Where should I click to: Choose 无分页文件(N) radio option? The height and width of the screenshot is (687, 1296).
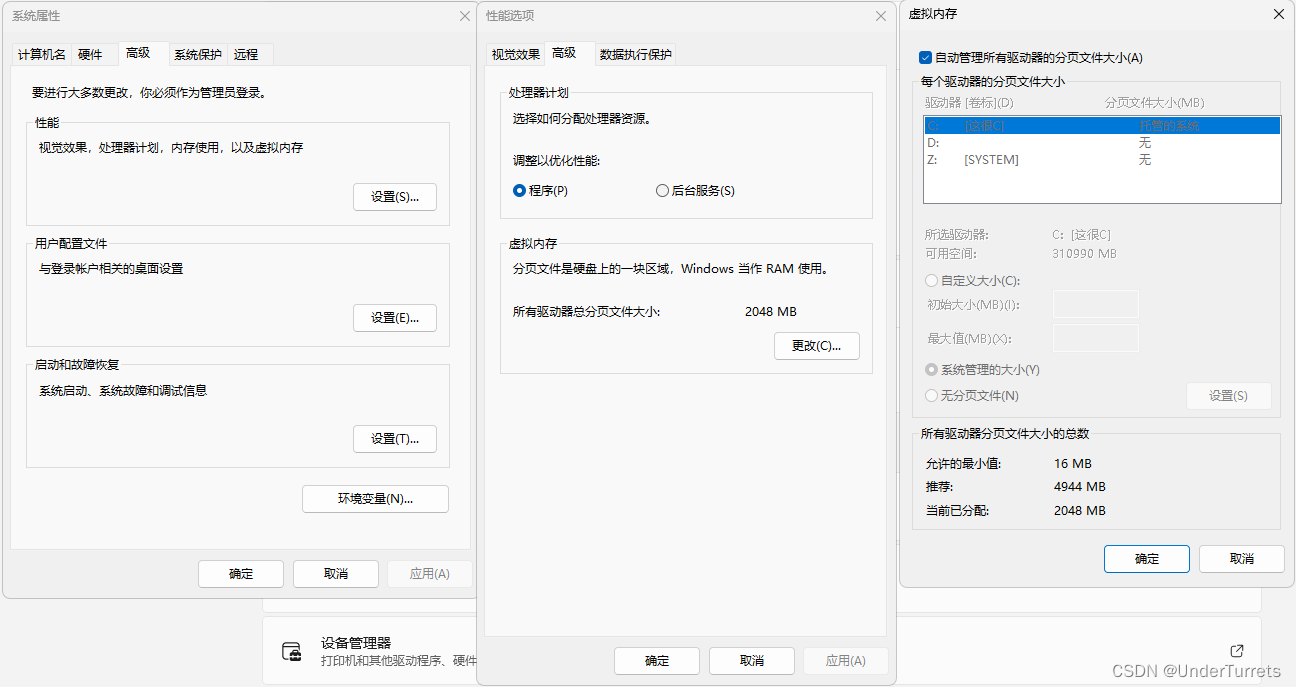pyautogui.click(x=932, y=396)
